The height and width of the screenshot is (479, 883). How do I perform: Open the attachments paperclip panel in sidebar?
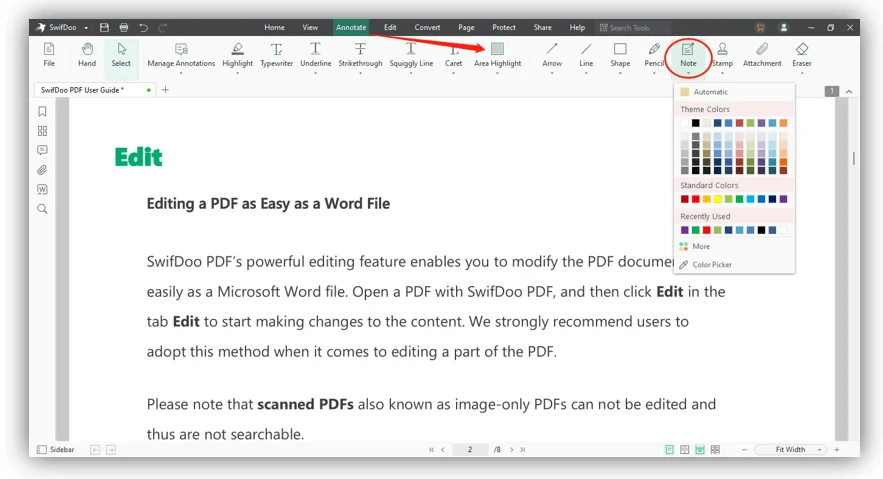[x=42, y=170]
